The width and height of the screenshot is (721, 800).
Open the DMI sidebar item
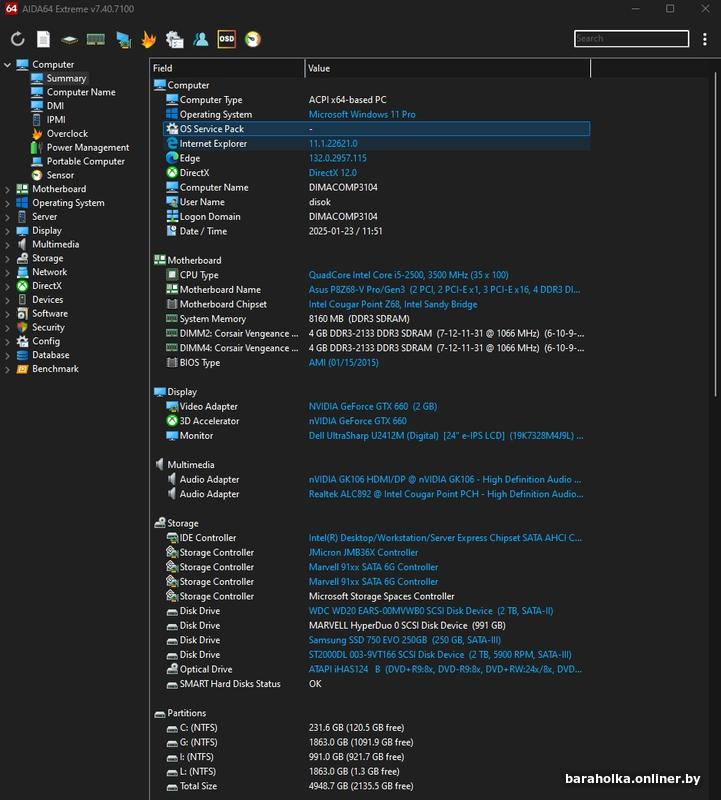click(x=55, y=106)
